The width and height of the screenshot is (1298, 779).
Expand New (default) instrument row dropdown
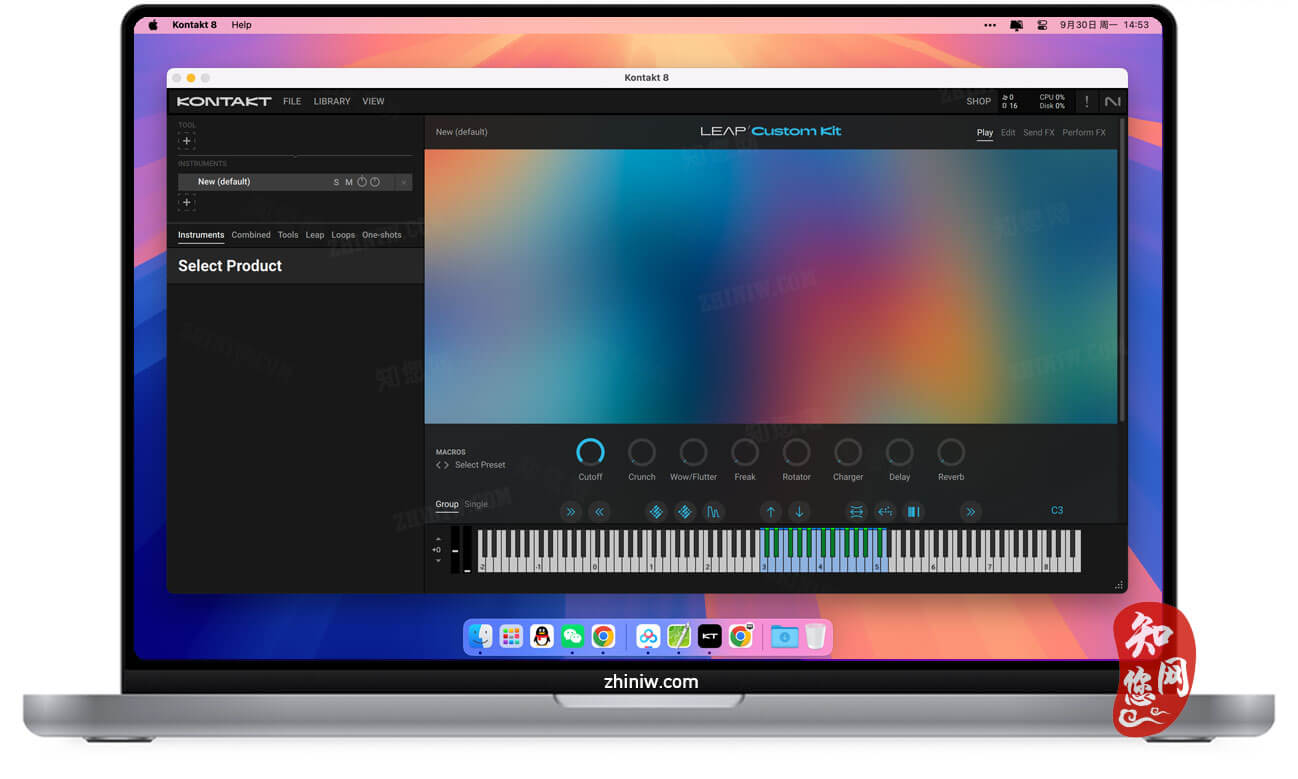click(x=403, y=182)
